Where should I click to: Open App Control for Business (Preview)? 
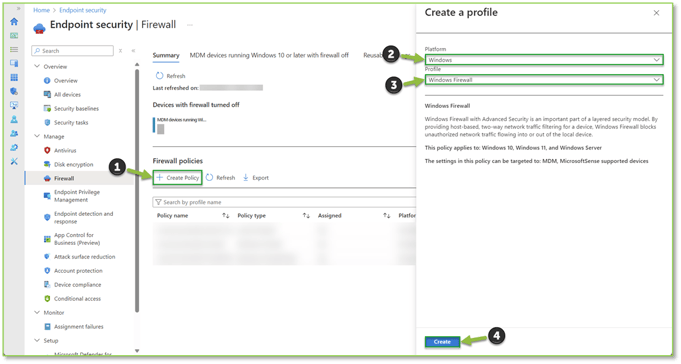click(x=76, y=239)
